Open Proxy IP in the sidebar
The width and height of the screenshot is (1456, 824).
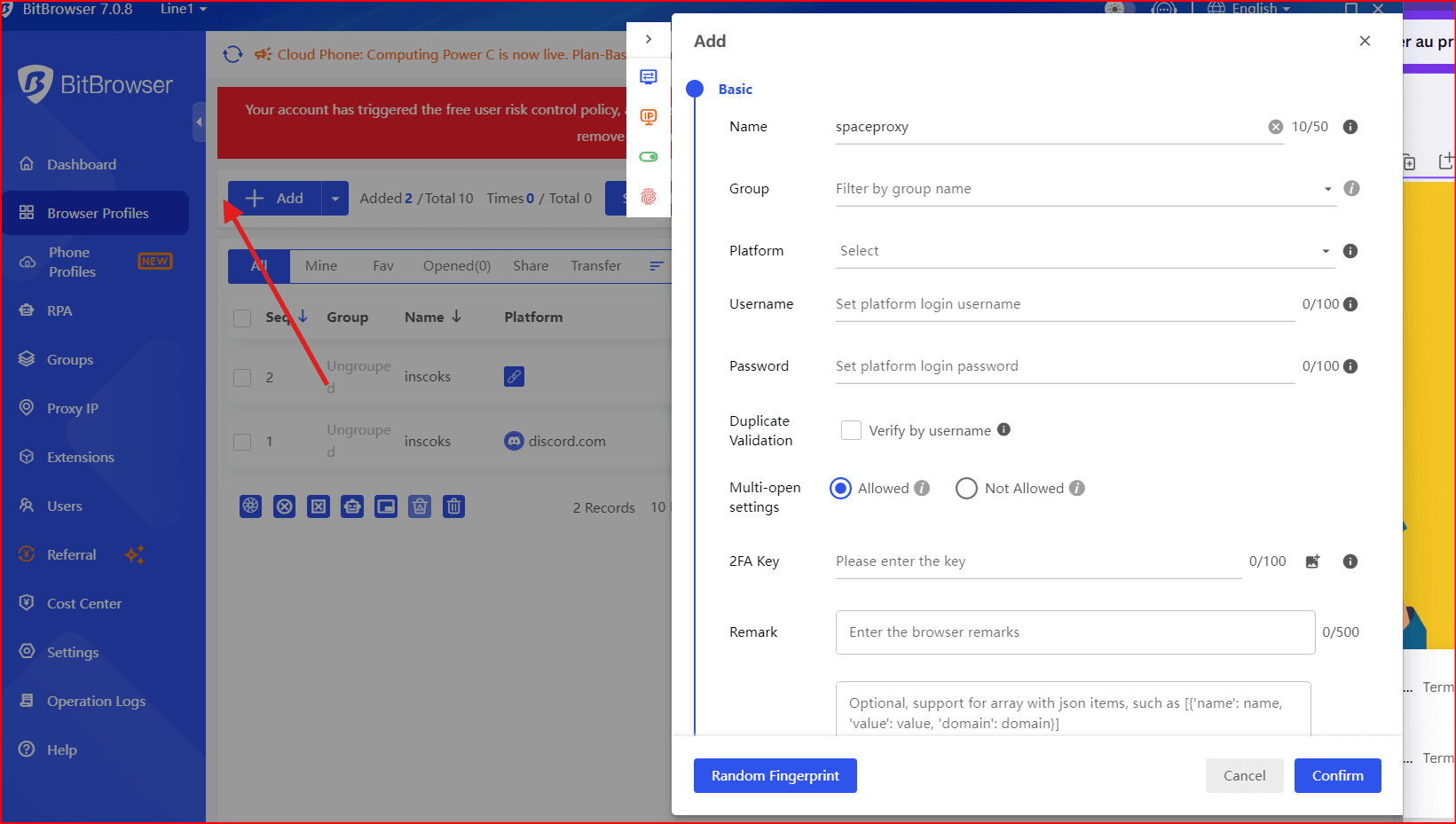click(x=73, y=408)
